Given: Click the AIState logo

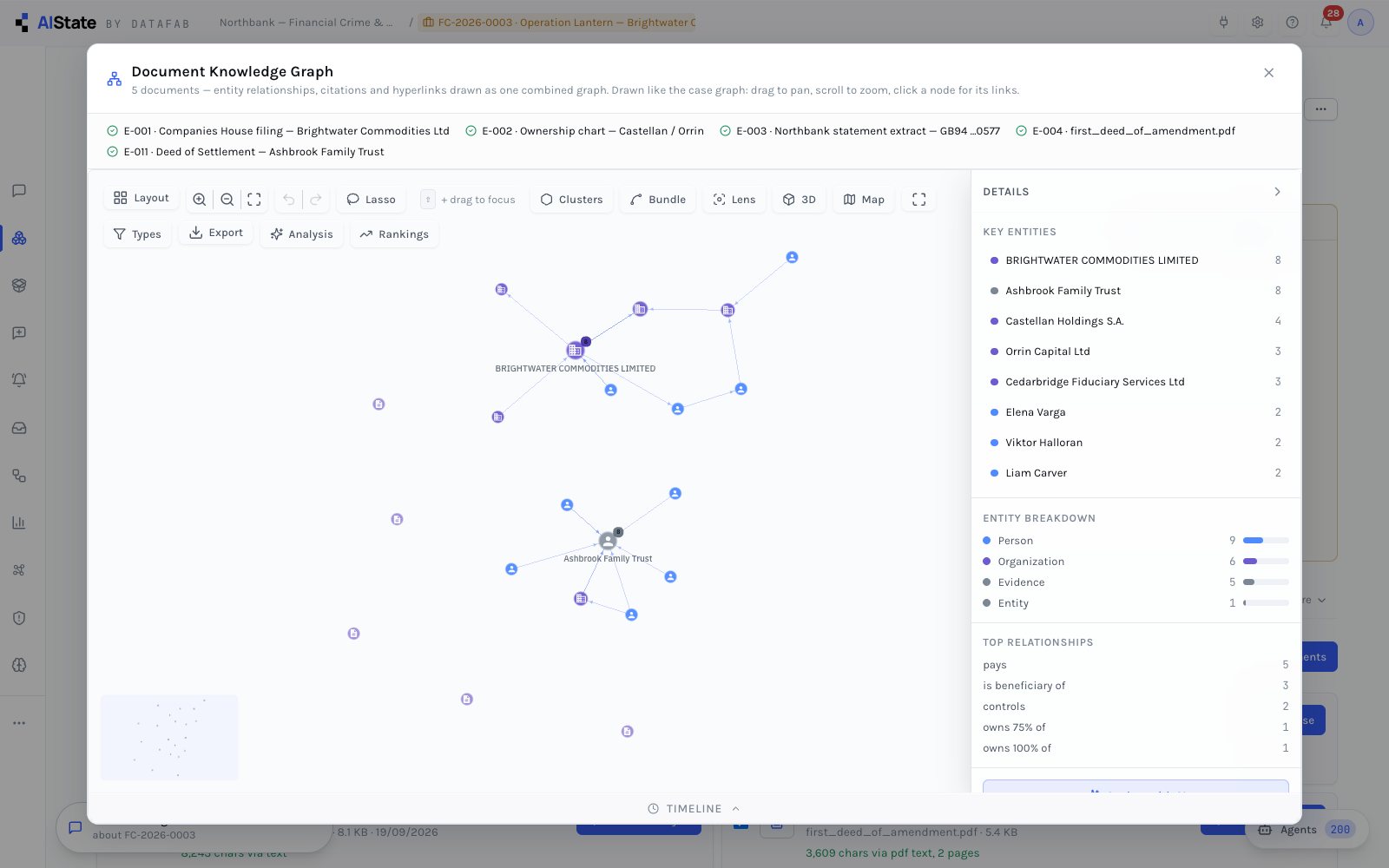Looking at the screenshot, I should [56, 23].
